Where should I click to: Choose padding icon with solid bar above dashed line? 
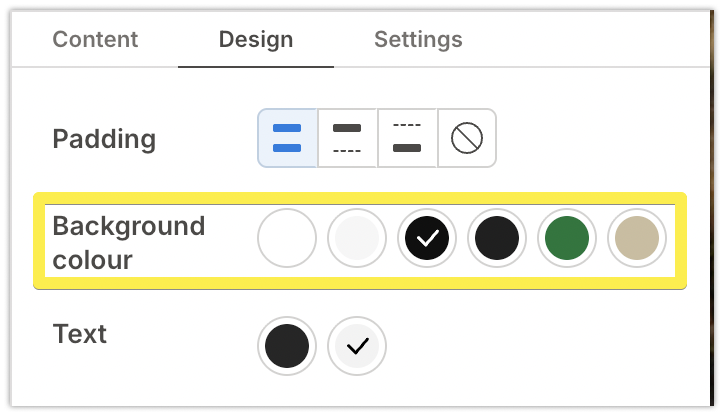click(347, 138)
